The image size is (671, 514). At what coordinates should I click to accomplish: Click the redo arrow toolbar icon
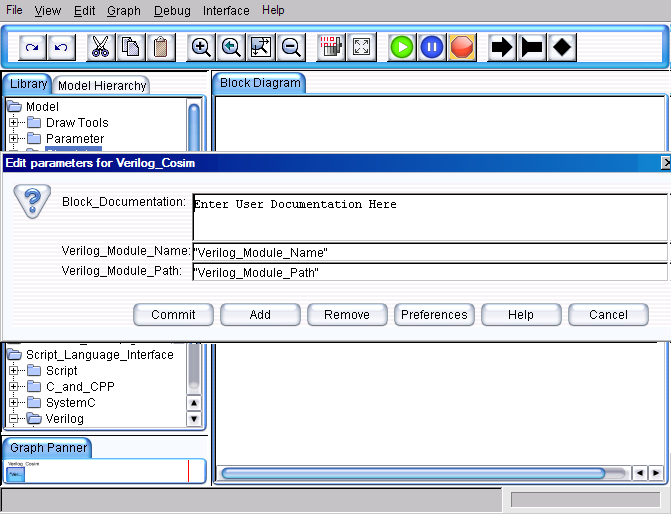[32, 47]
